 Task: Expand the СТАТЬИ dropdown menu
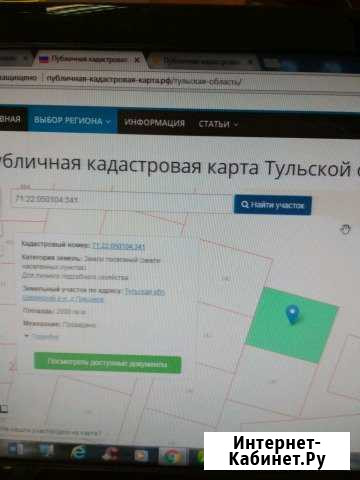point(218,124)
